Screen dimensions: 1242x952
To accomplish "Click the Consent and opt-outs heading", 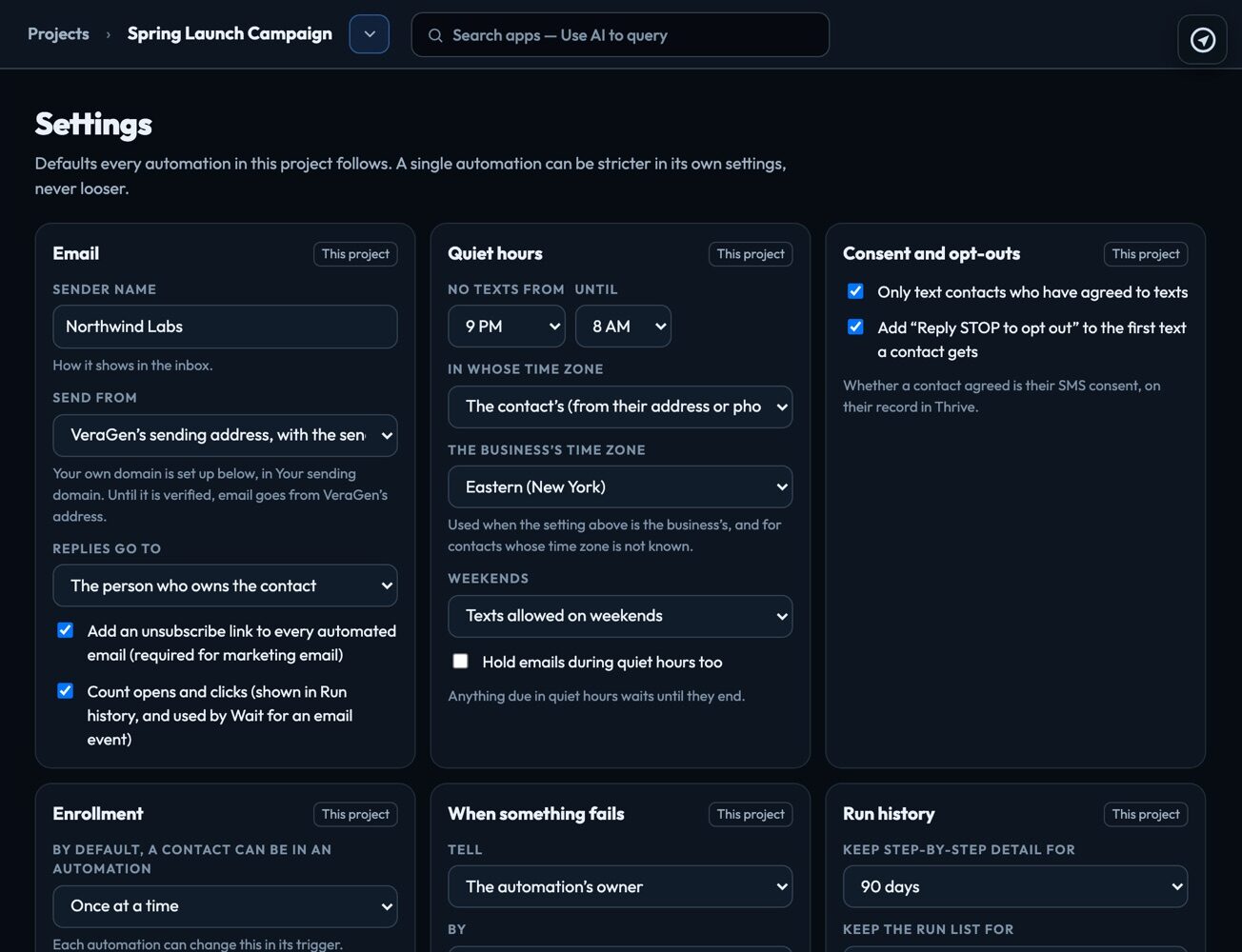I will pos(931,254).
